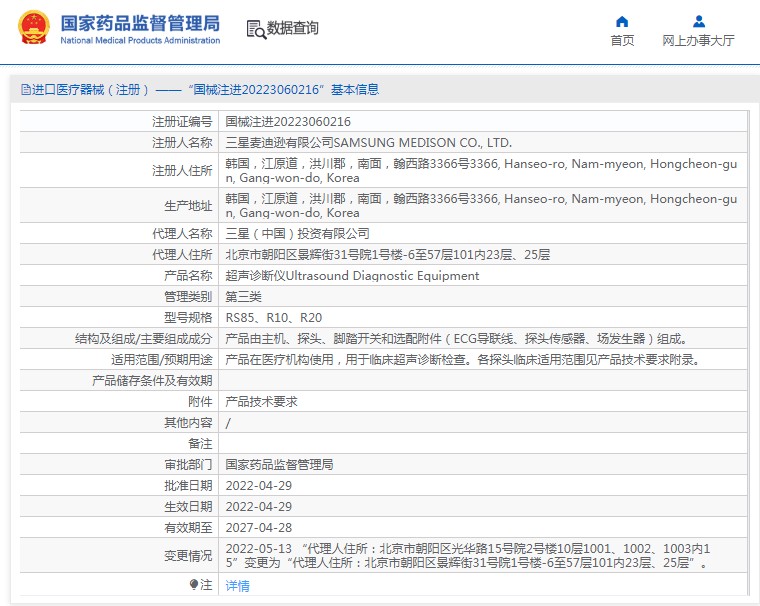Select 生效日期 value 2022-04-29

coord(259,507)
